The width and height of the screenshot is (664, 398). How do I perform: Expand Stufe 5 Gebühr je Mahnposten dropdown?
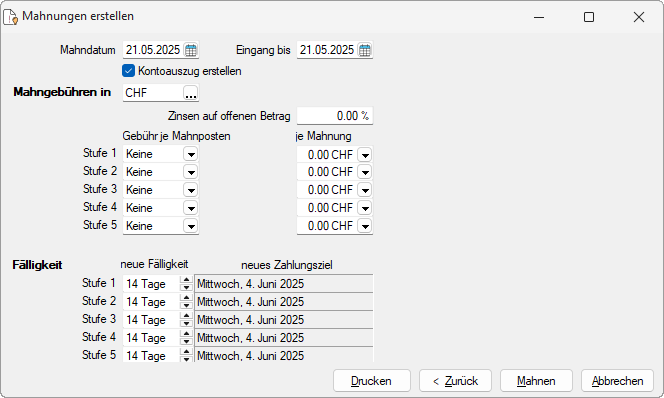point(191,226)
